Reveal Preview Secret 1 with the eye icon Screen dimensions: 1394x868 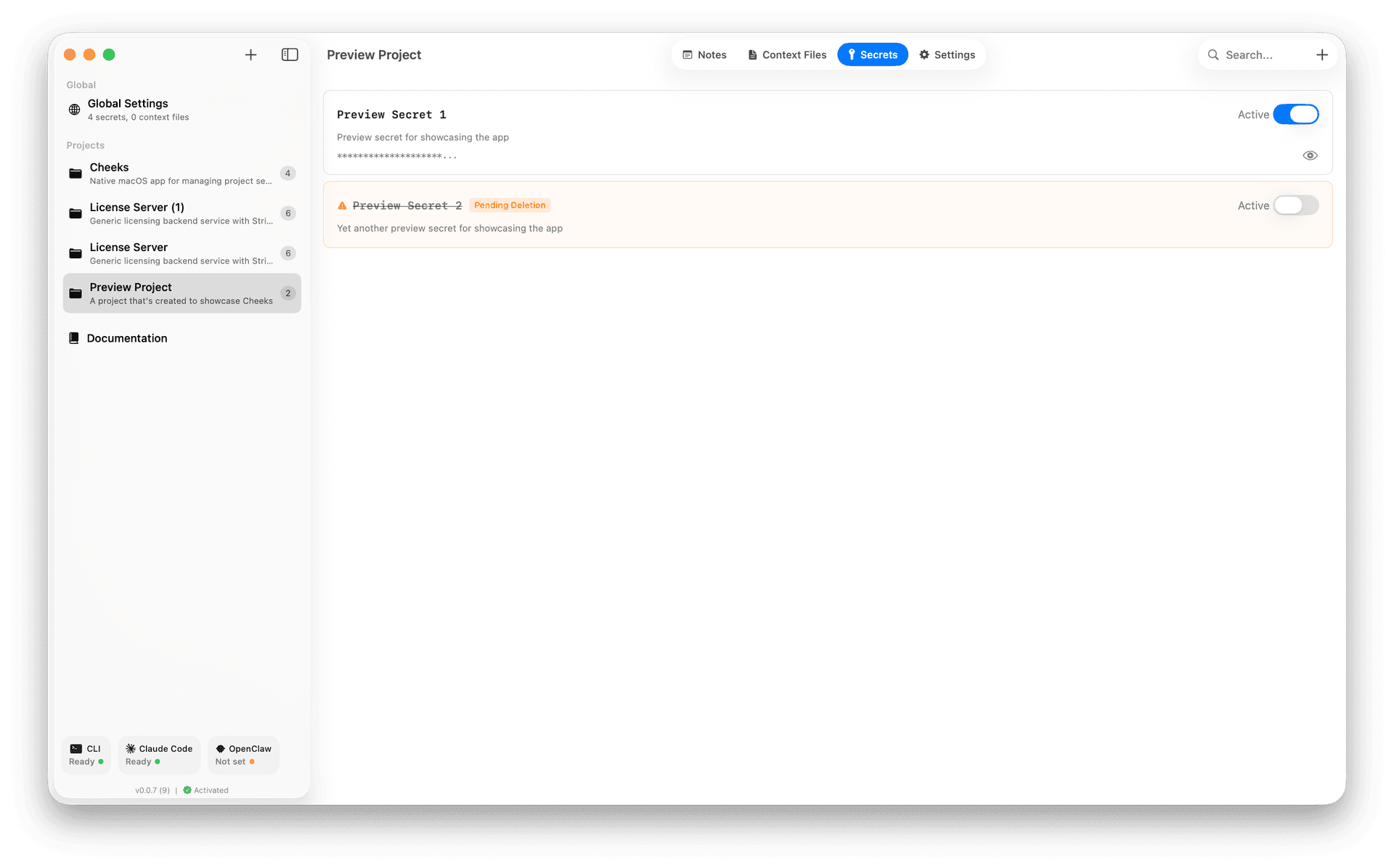(x=1310, y=155)
